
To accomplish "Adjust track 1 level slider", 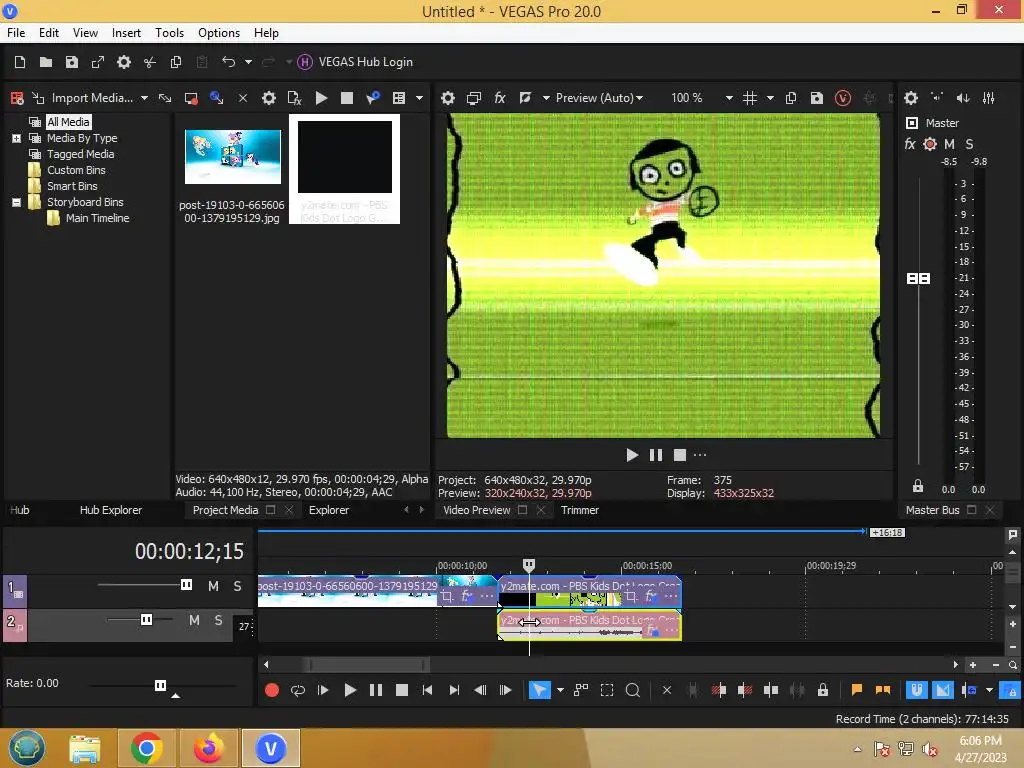I will (x=186, y=584).
